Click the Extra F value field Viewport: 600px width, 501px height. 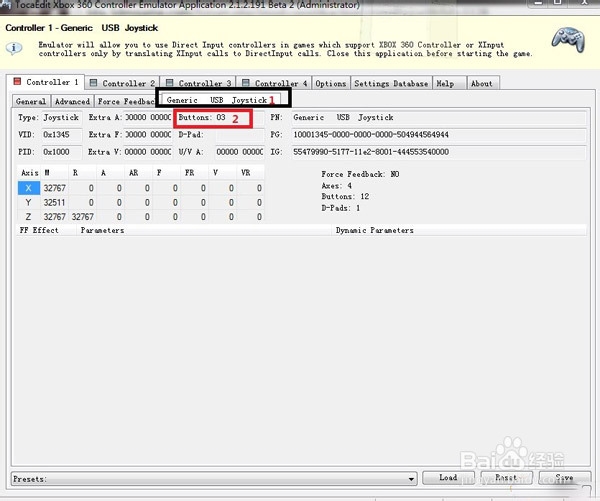point(148,135)
